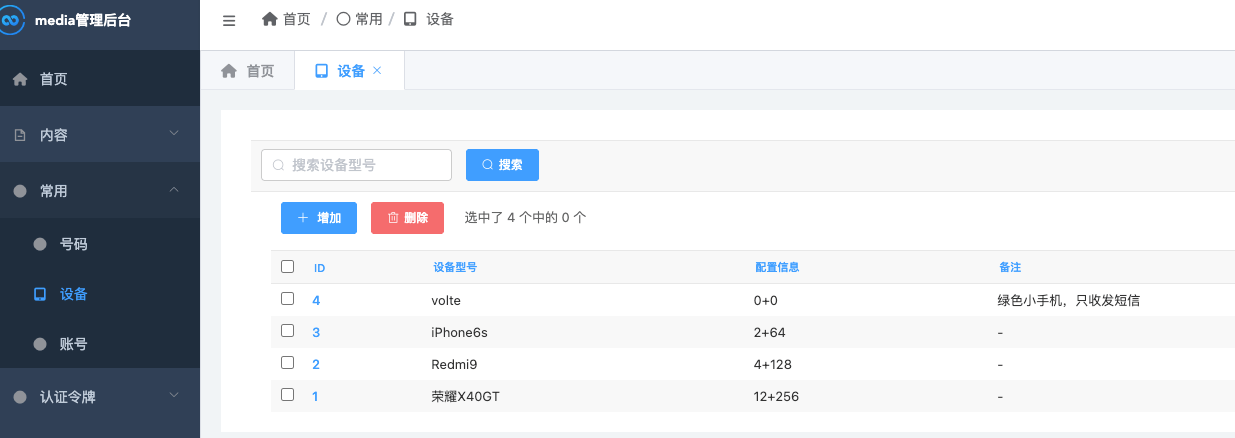Click the iPhone6s device model cell

click(x=459, y=332)
